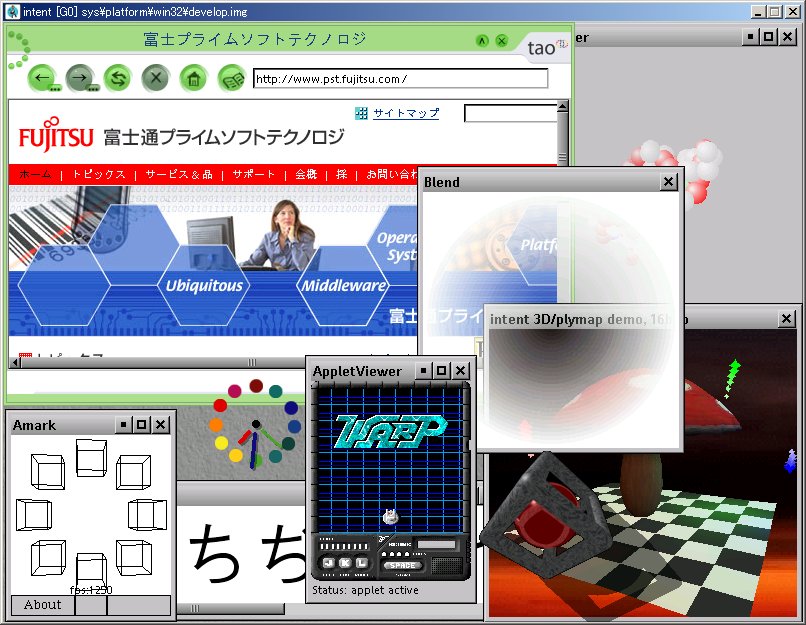Close the intent 3D/plymap demo window
The width and height of the screenshot is (806, 625).
[x=786, y=319]
